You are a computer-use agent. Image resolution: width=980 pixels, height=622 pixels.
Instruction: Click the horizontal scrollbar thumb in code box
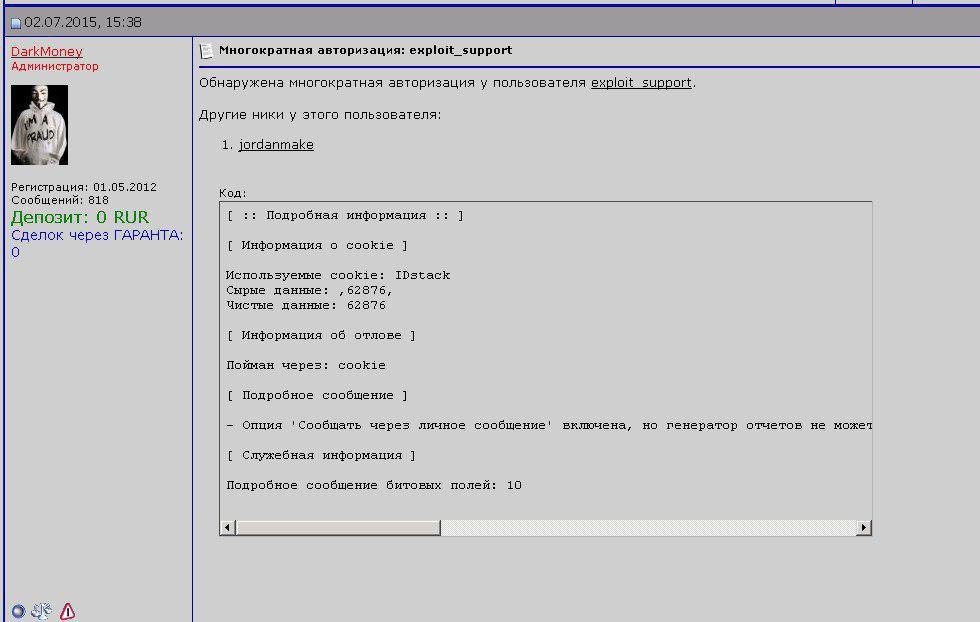338,528
